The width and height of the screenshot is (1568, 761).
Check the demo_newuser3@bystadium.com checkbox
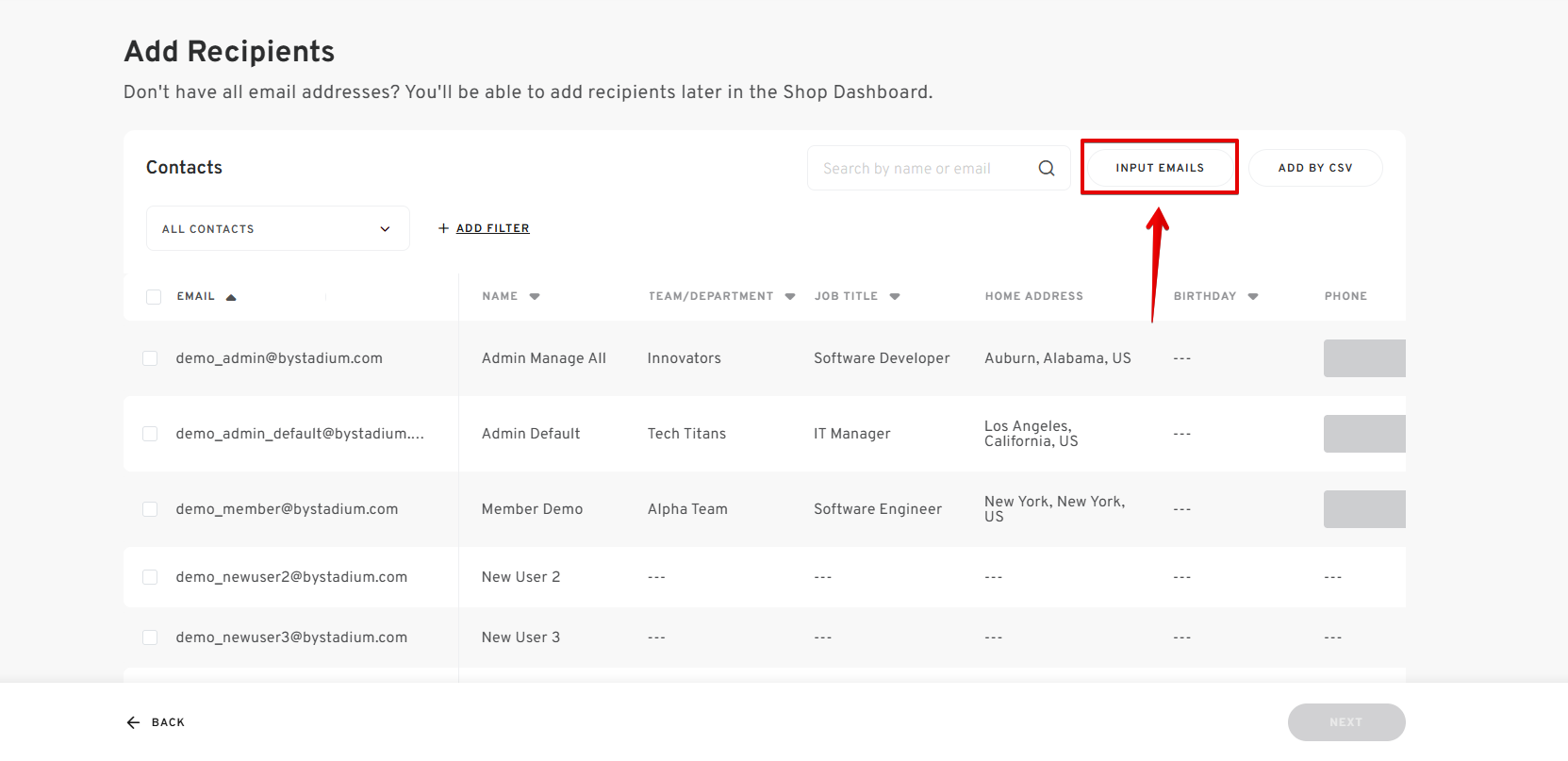pos(150,637)
